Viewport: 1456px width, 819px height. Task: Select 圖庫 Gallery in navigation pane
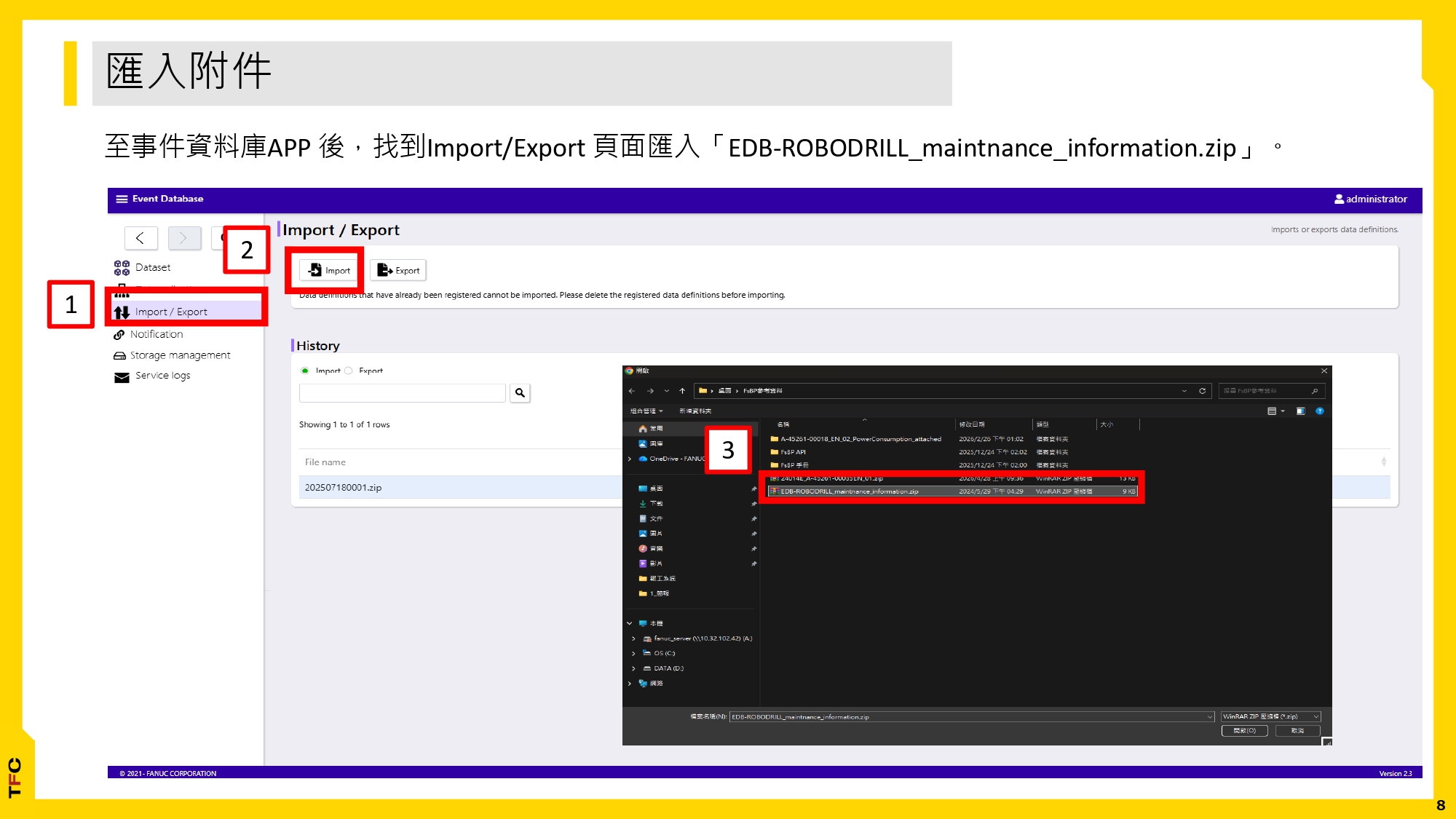[652, 444]
